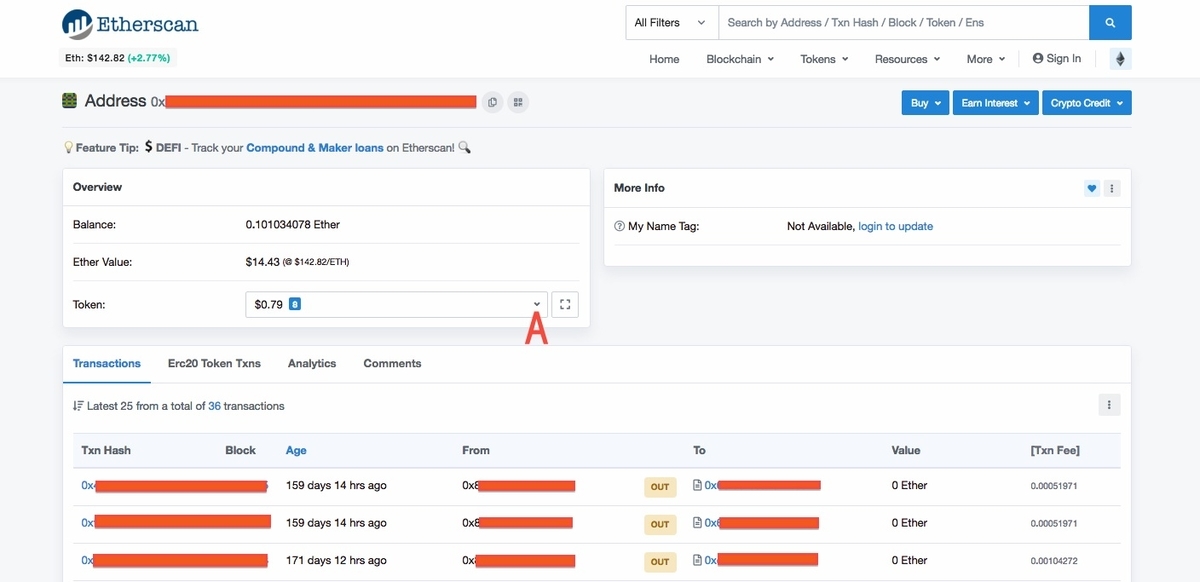Open the Token $0.79 dropdown
This screenshot has height=582, width=1200.
[396, 304]
